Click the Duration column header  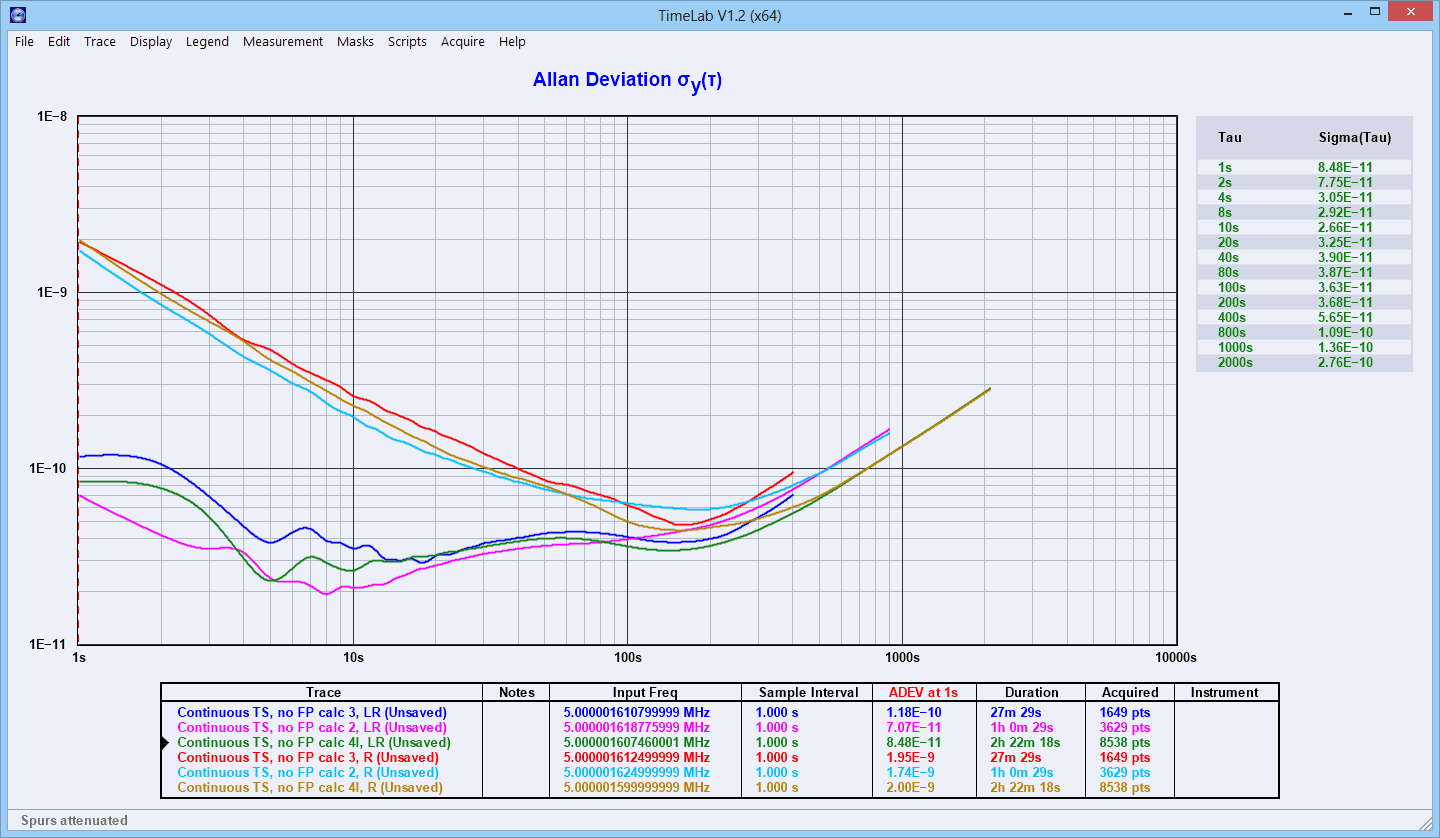(1031, 692)
